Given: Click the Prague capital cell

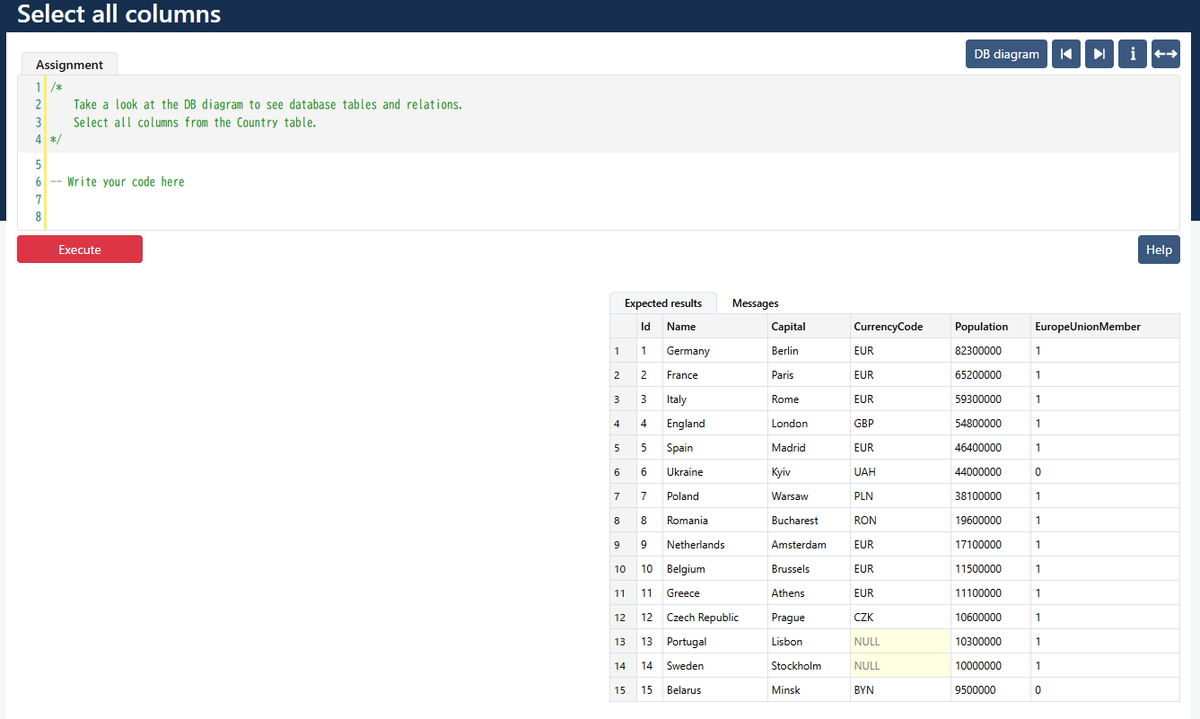Looking at the screenshot, I should [808, 617].
